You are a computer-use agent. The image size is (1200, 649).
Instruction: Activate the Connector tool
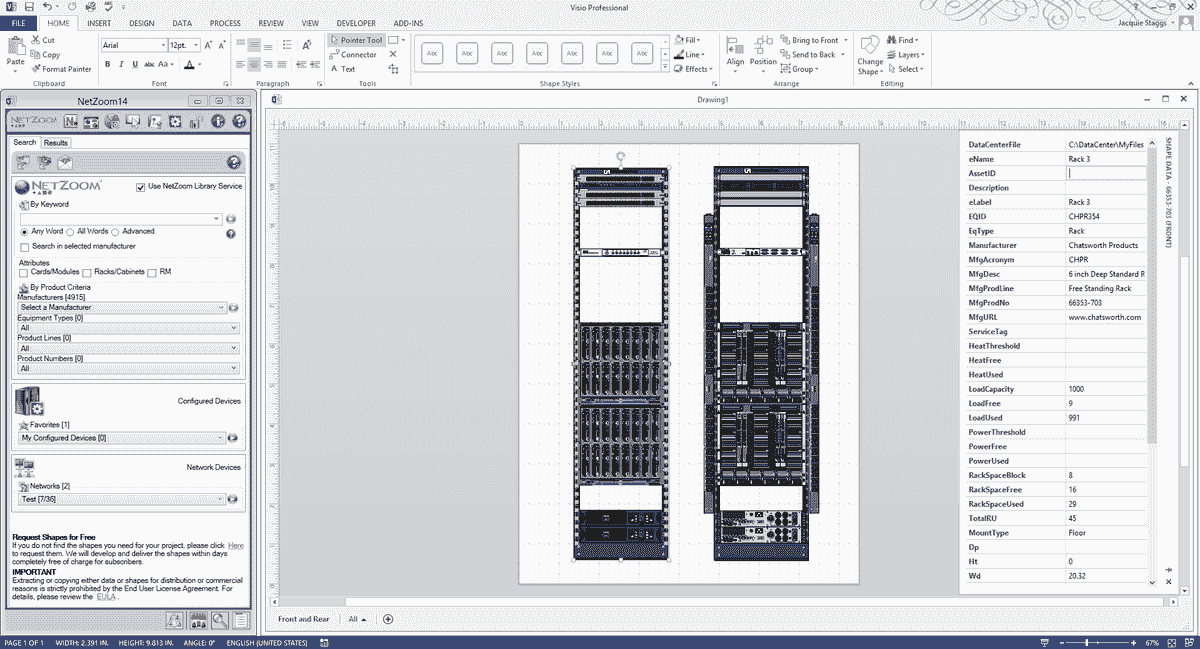coord(352,54)
